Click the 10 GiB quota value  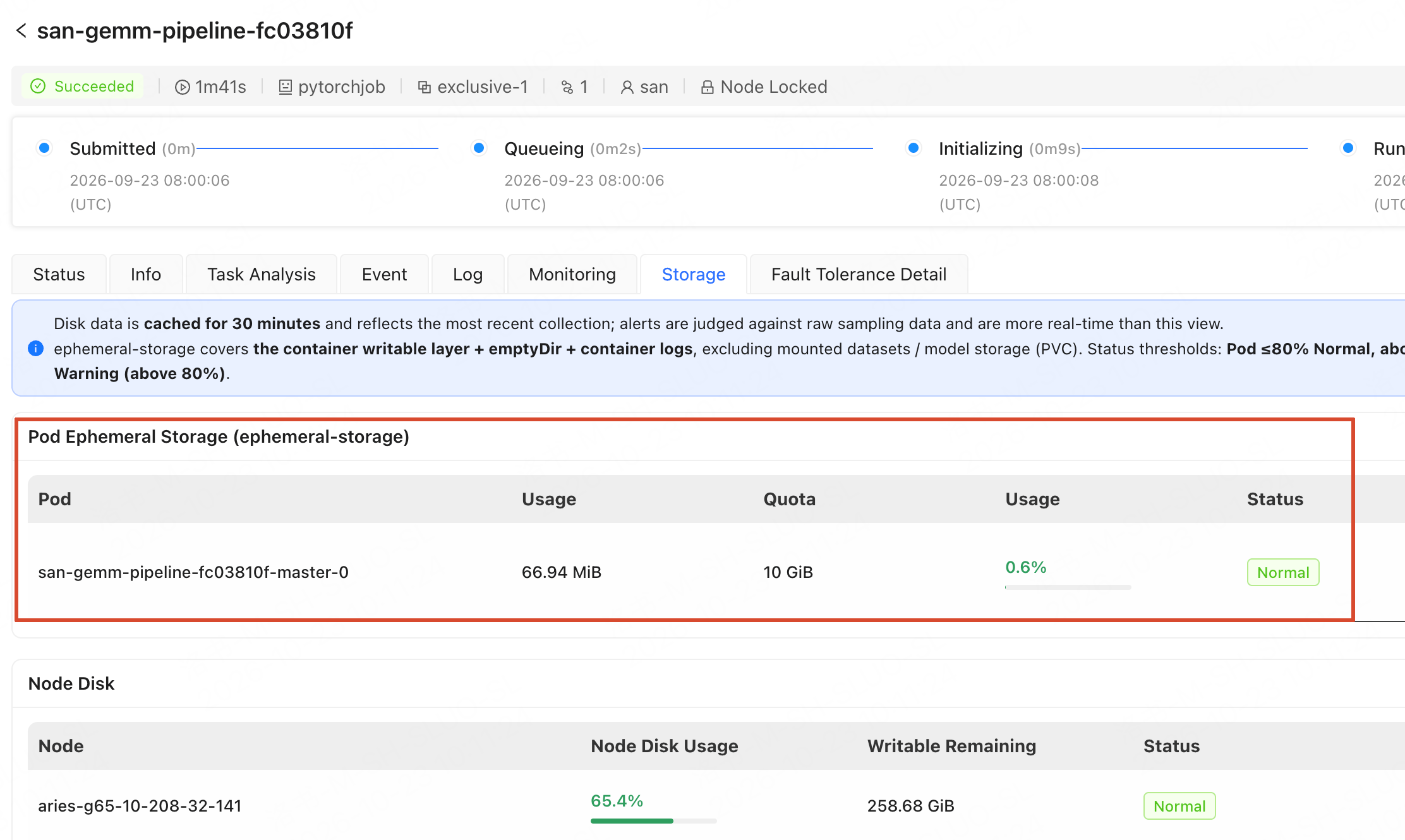(788, 572)
